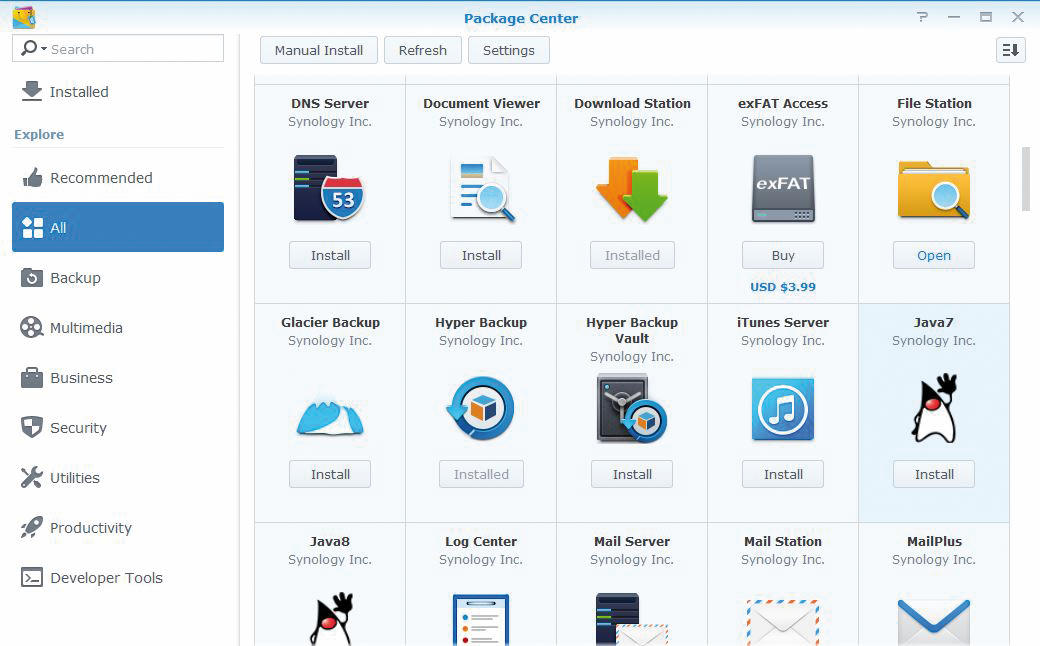1040x646 pixels.
Task: Open File Station via Open button
Action: pyautogui.click(x=934, y=255)
